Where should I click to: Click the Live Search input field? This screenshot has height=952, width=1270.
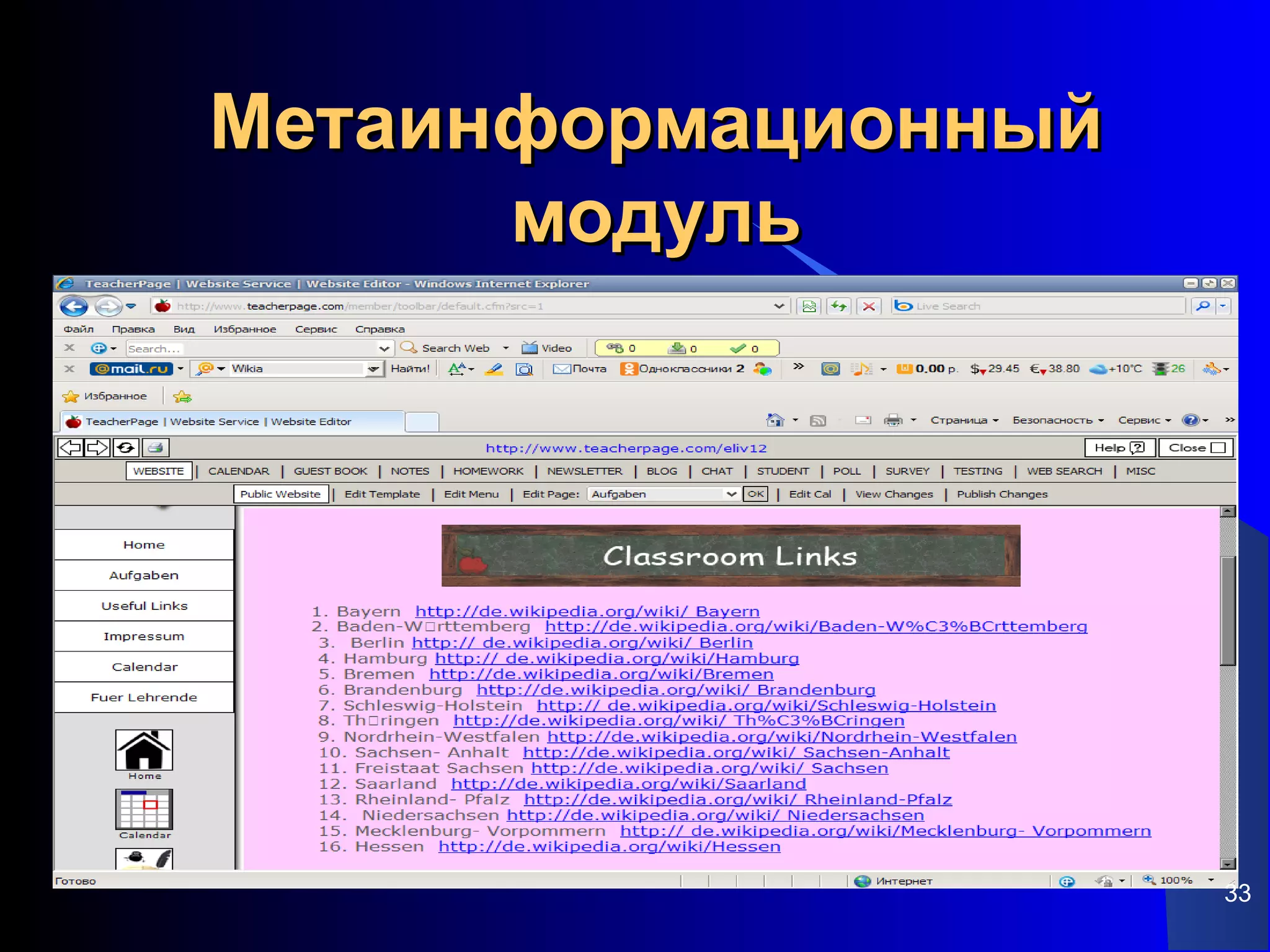click(1039, 306)
